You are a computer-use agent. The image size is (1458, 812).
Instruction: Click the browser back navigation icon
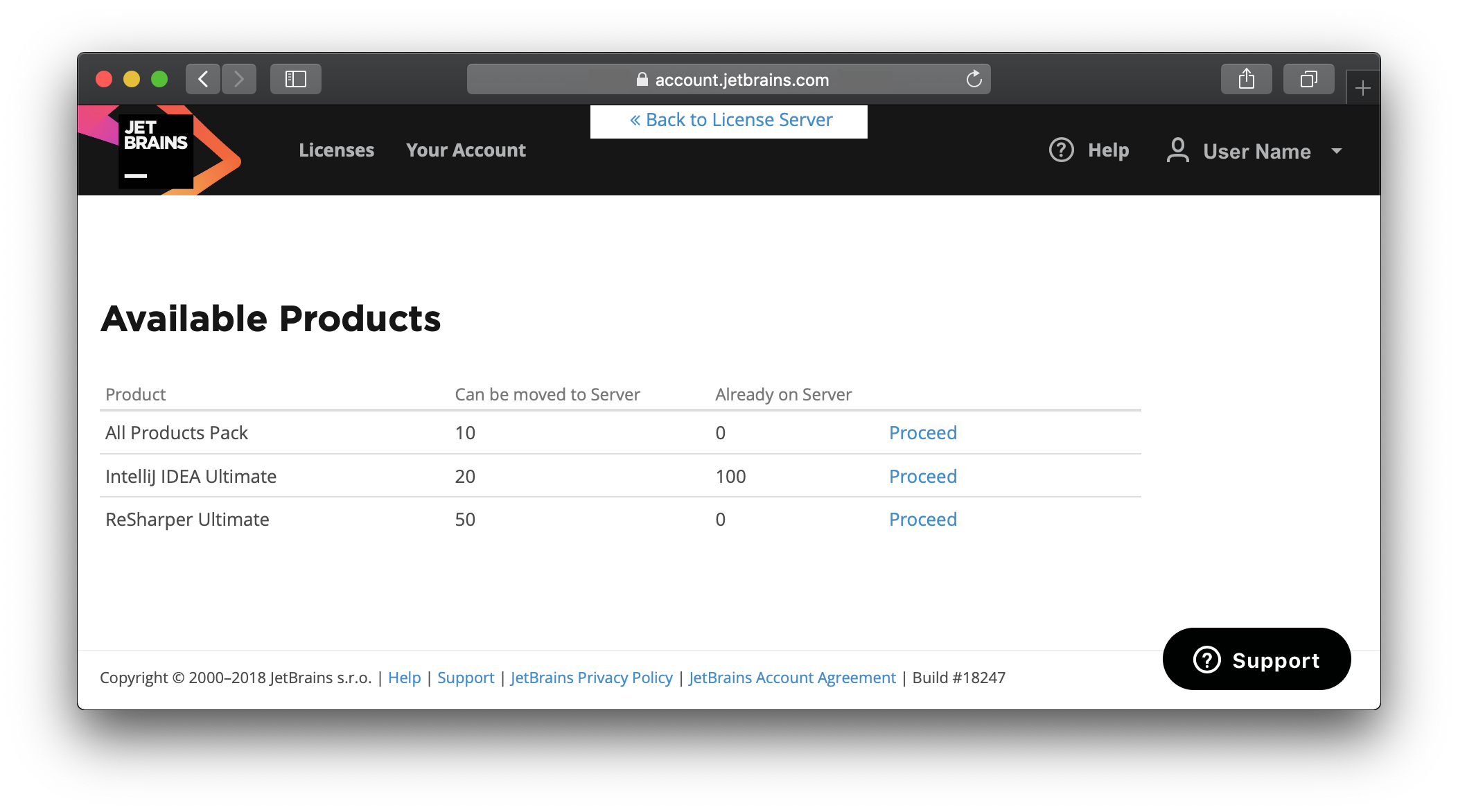coord(203,78)
